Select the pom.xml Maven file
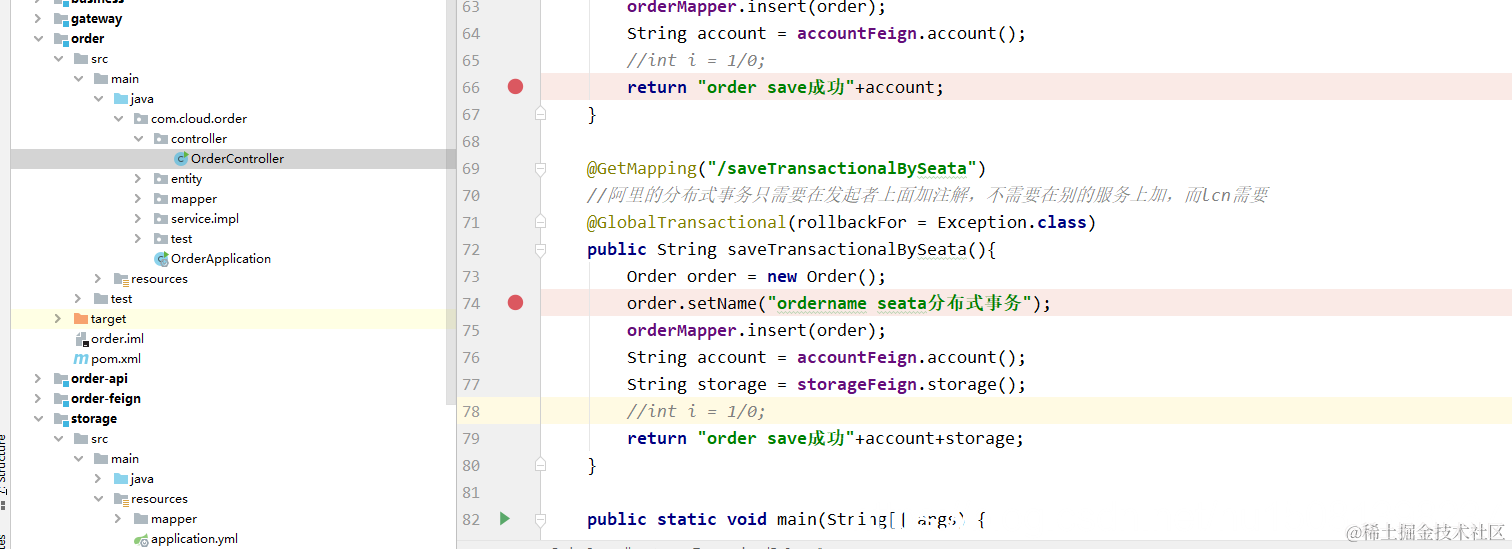This screenshot has width=1512, height=549. 116,358
